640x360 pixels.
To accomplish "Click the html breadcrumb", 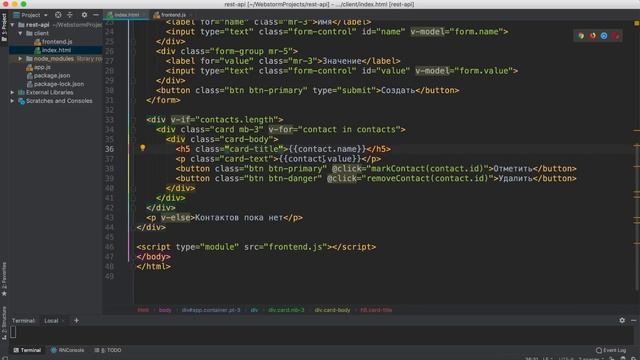I will point(143,310).
